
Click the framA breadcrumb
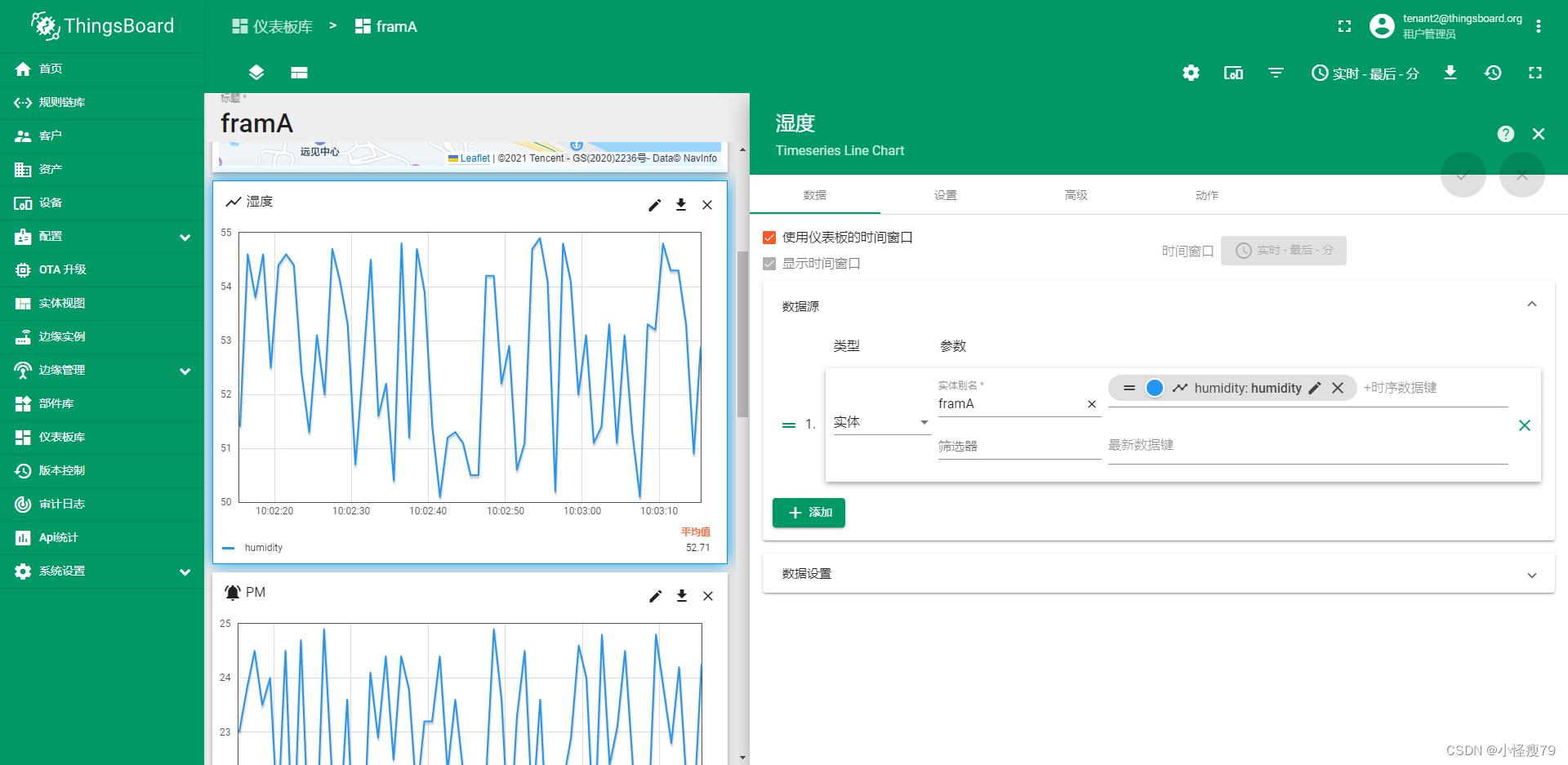tap(386, 26)
